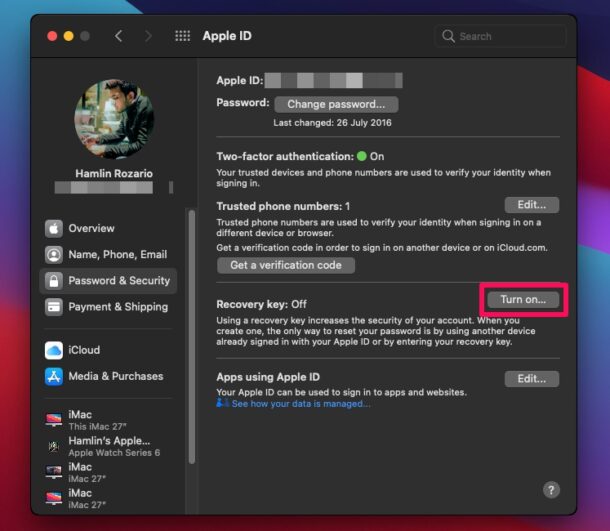Viewport: 610px width, 531px height.
Task: Click the 'Hamlin Rozario' name text
Action: coord(114,173)
